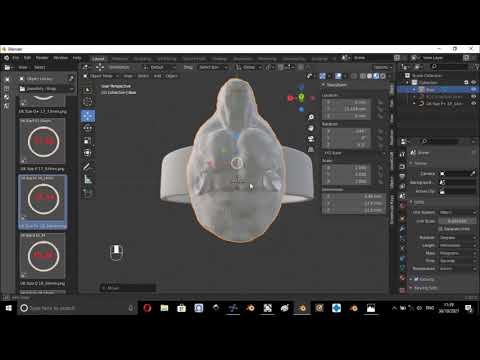The width and height of the screenshot is (480, 360).
Task: Select the Measure tool
Action: 88,179
